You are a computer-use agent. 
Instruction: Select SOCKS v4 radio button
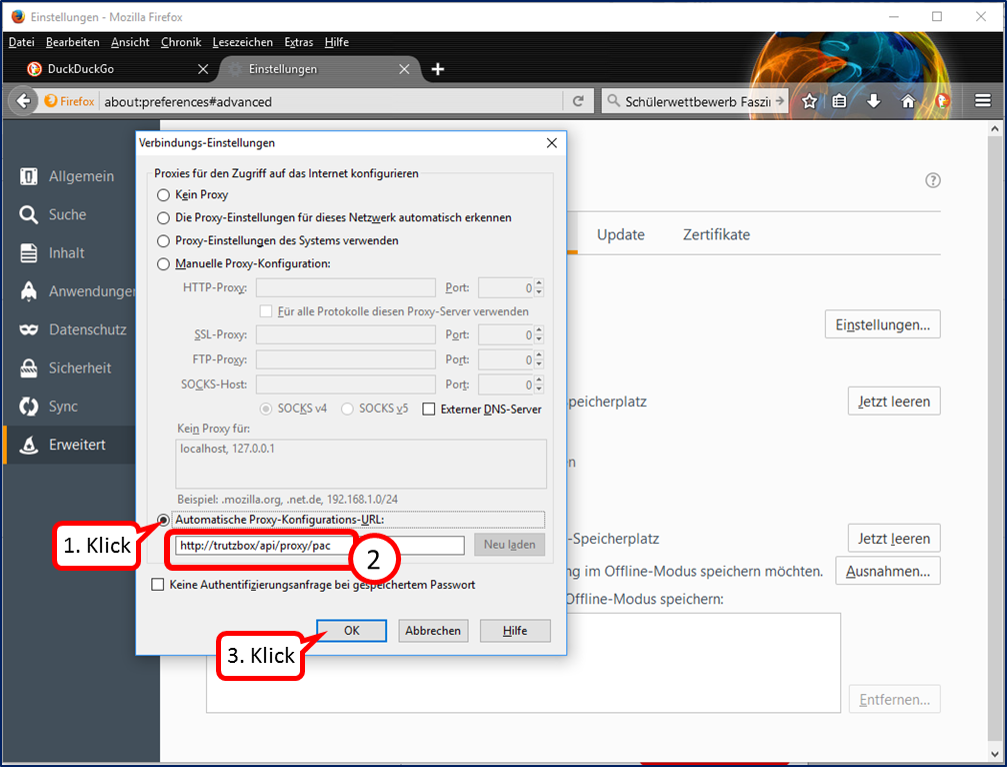coord(265,409)
